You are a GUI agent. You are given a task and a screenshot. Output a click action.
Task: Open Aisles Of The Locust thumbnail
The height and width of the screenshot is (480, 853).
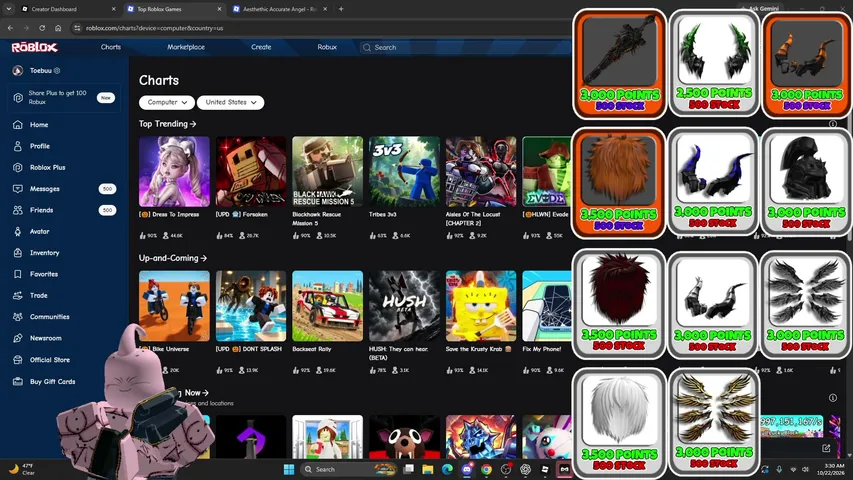click(x=481, y=171)
